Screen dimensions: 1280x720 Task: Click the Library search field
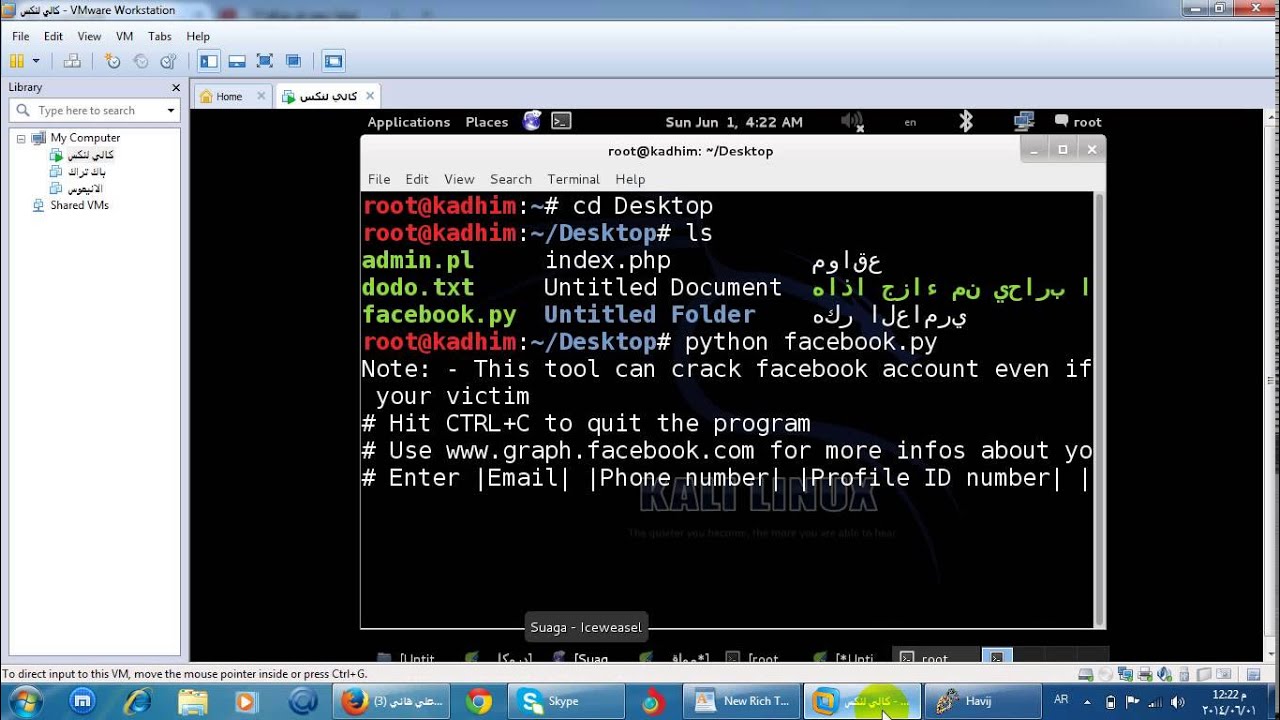(x=92, y=110)
